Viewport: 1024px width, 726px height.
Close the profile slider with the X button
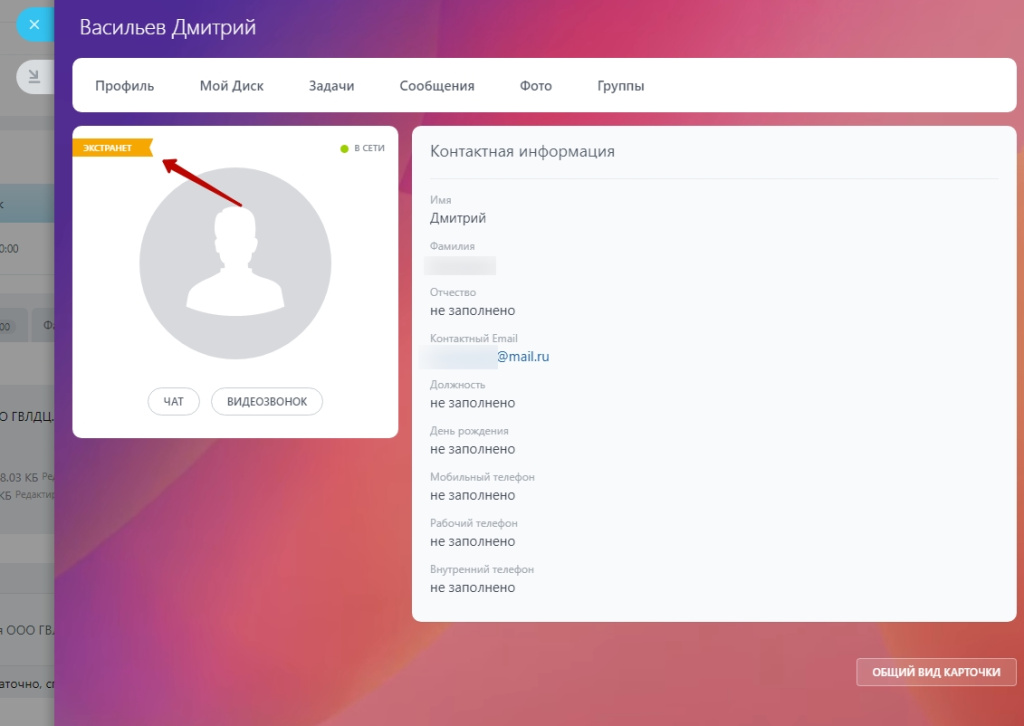[x=33, y=24]
